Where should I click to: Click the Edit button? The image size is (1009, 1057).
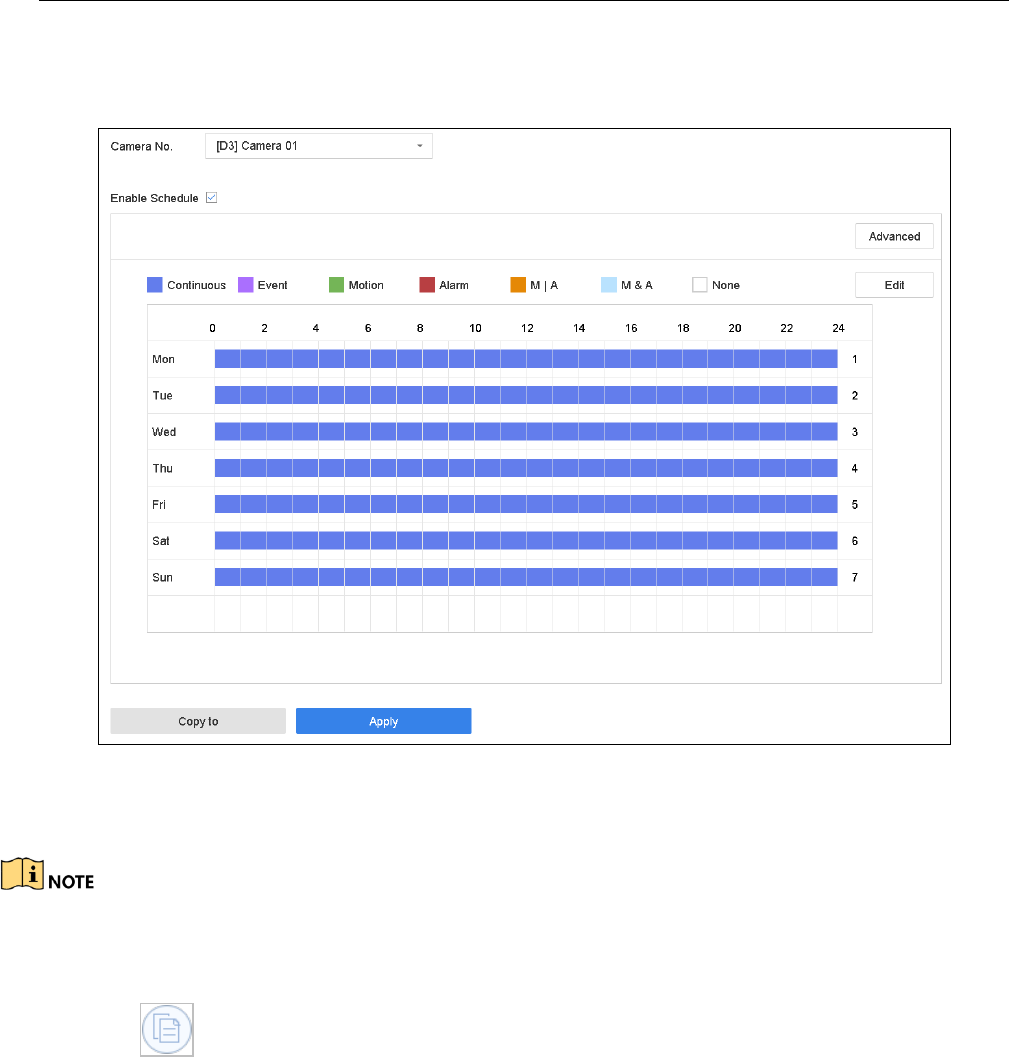(894, 285)
